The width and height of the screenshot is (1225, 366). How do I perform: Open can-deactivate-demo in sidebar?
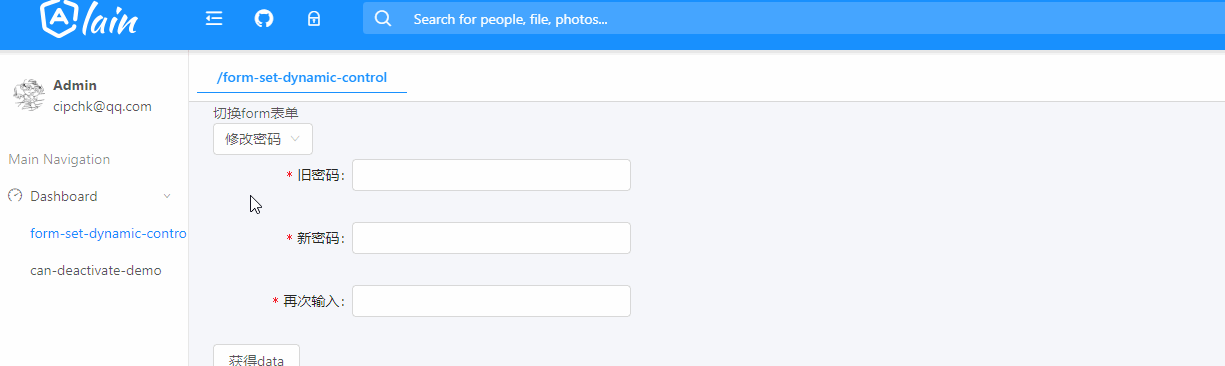pos(96,270)
